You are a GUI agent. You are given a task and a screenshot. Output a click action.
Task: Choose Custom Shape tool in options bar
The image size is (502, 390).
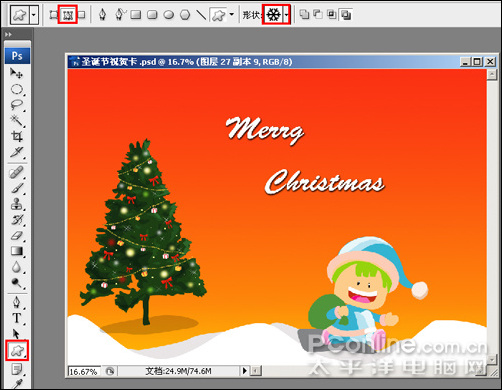[219, 15]
